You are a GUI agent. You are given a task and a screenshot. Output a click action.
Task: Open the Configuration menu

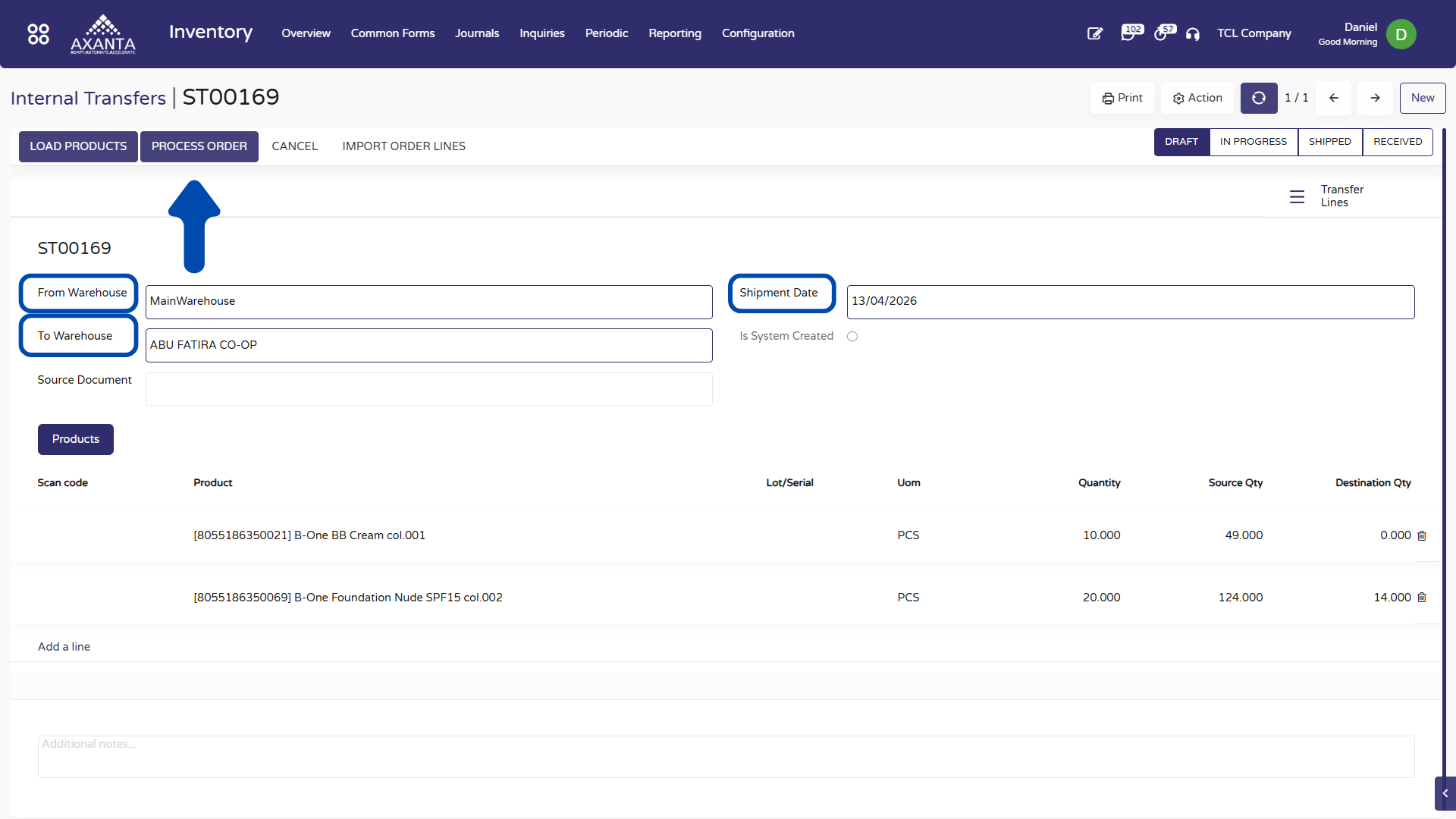tap(758, 33)
